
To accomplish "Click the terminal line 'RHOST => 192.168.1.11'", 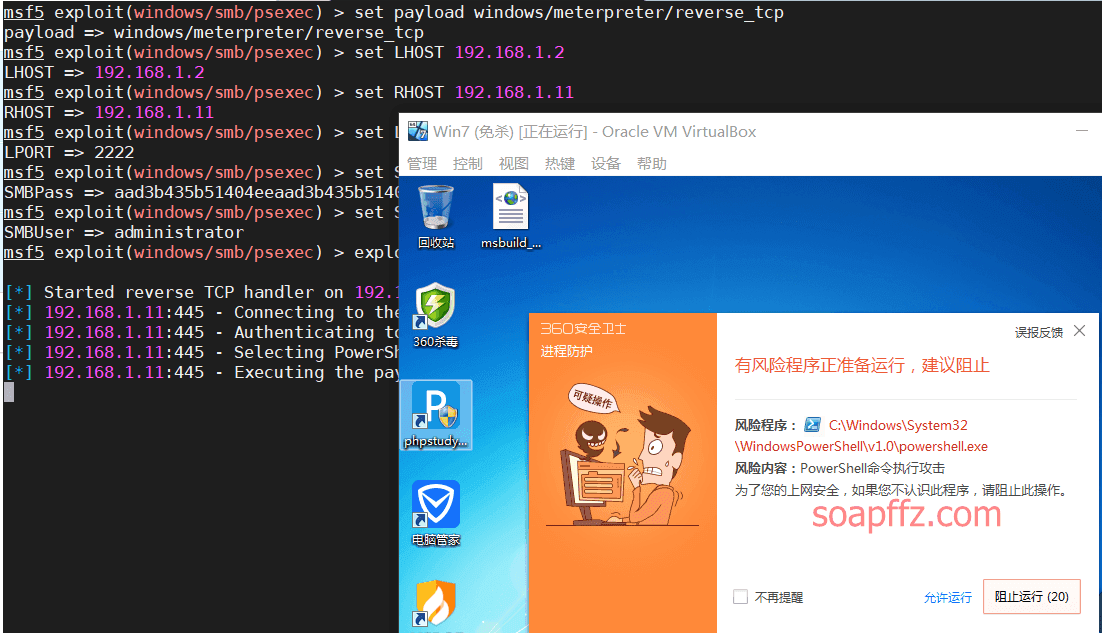I will click(109, 112).
